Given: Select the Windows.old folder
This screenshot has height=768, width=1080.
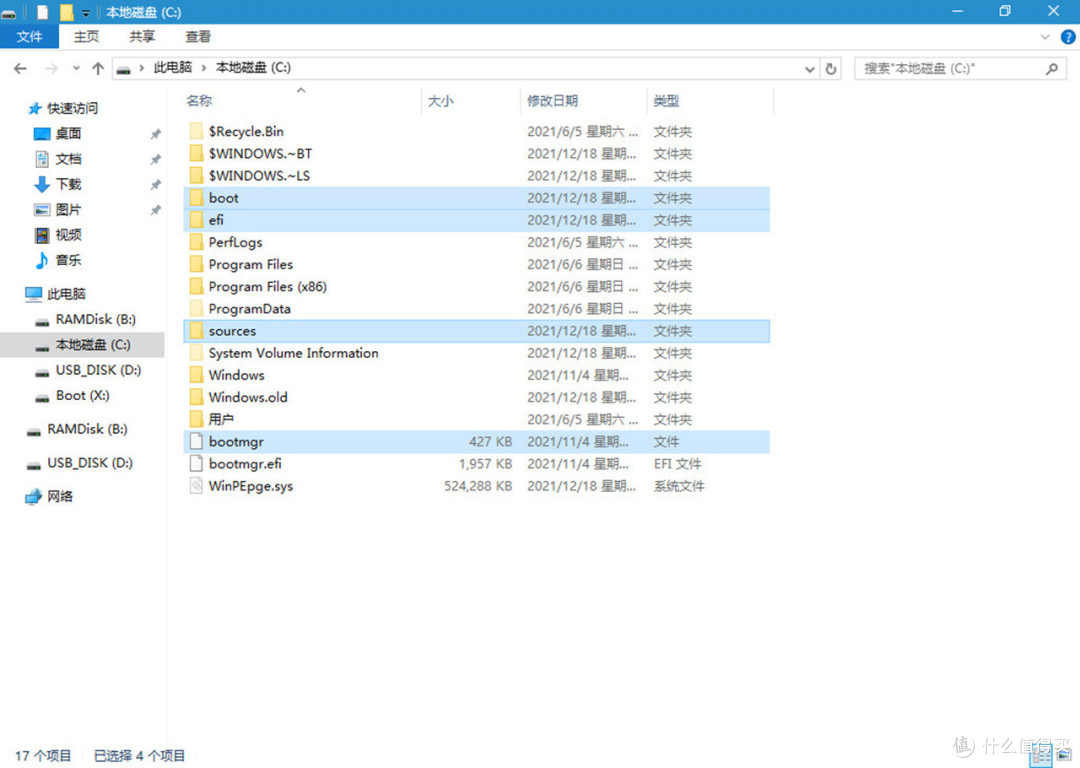Looking at the screenshot, I should [247, 397].
